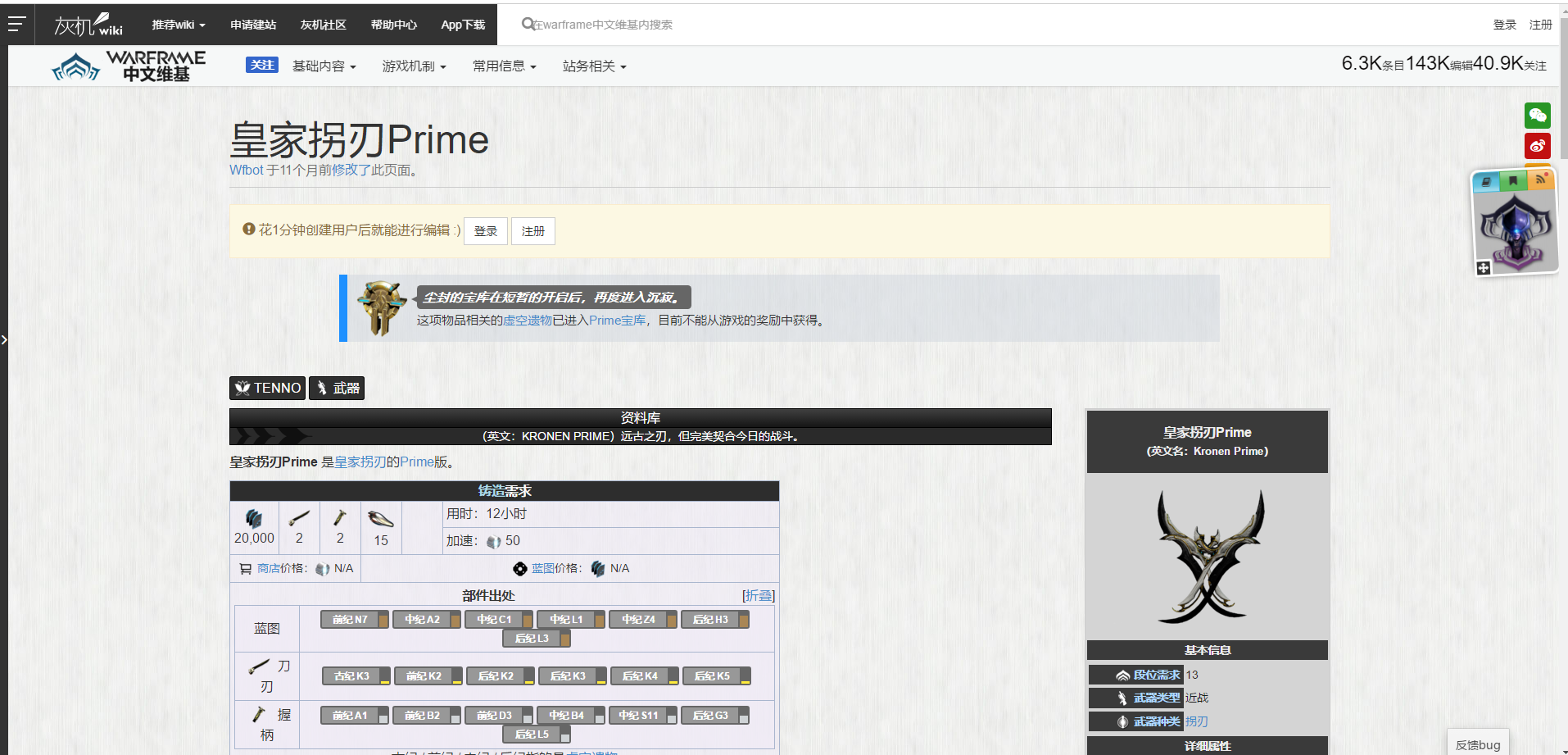Click the weapon type icon beside 武器类型
1568x755 pixels.
pyautogui.click(x=1123, y=698)
